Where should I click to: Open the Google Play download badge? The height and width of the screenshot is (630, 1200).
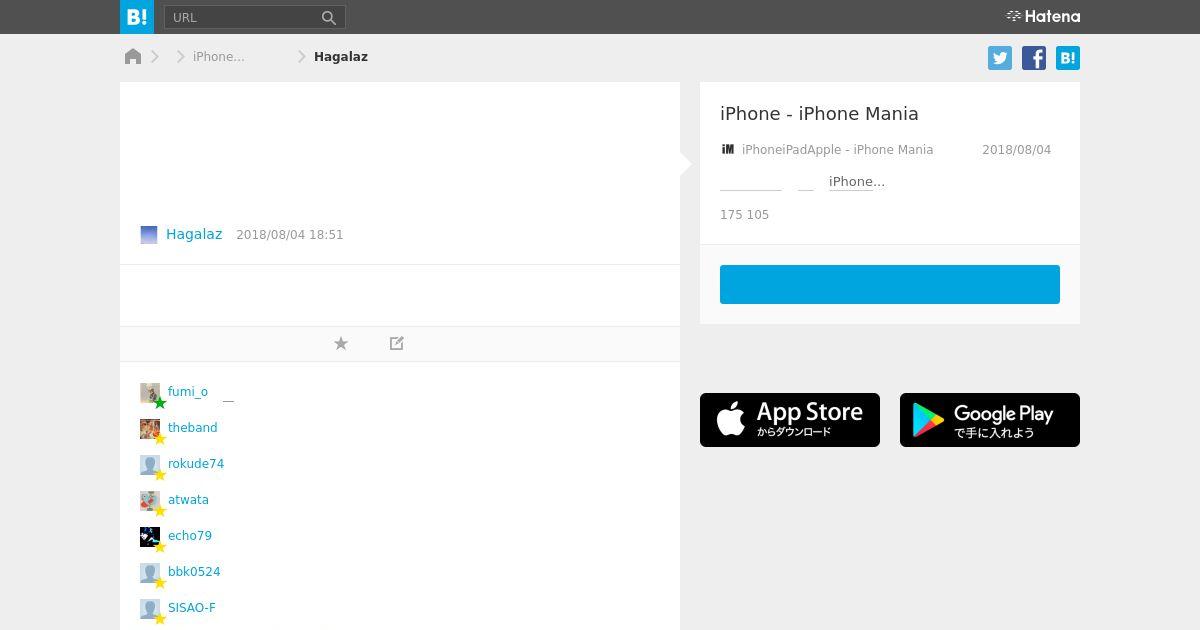point(990,420)
